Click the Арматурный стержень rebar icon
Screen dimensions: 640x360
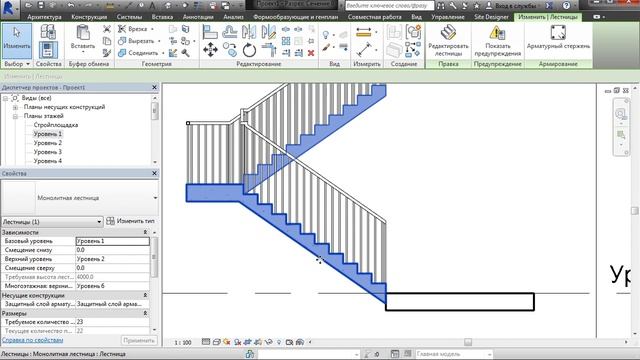click(x=558, y=32)
